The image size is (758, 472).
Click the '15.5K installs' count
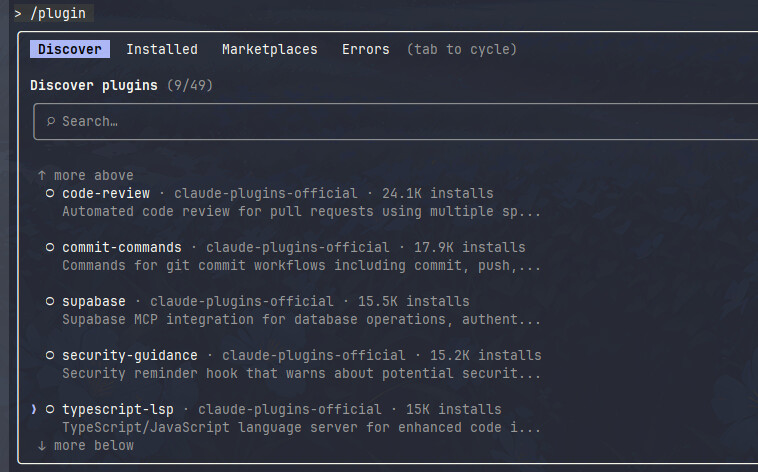(413, 301)
